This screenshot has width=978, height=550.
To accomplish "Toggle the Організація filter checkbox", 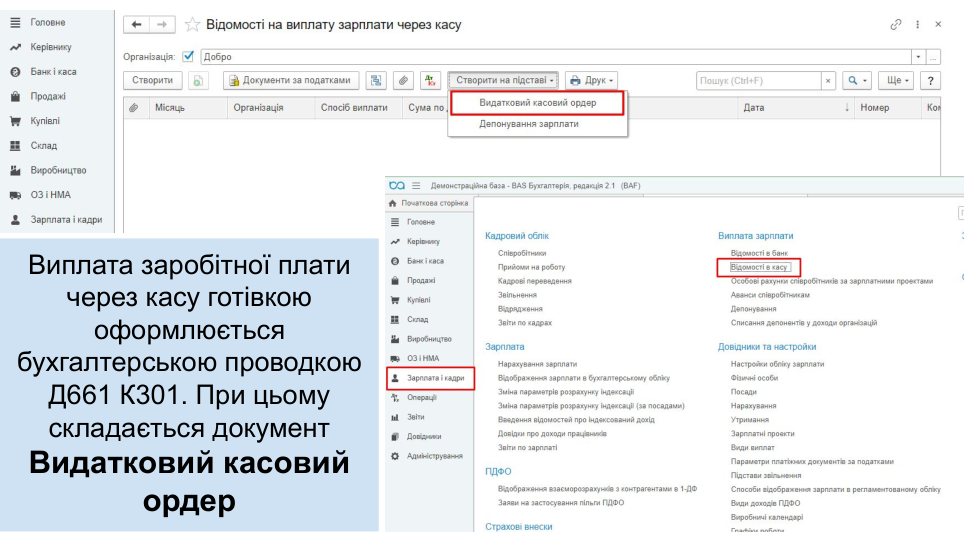I will coord(188,57).
